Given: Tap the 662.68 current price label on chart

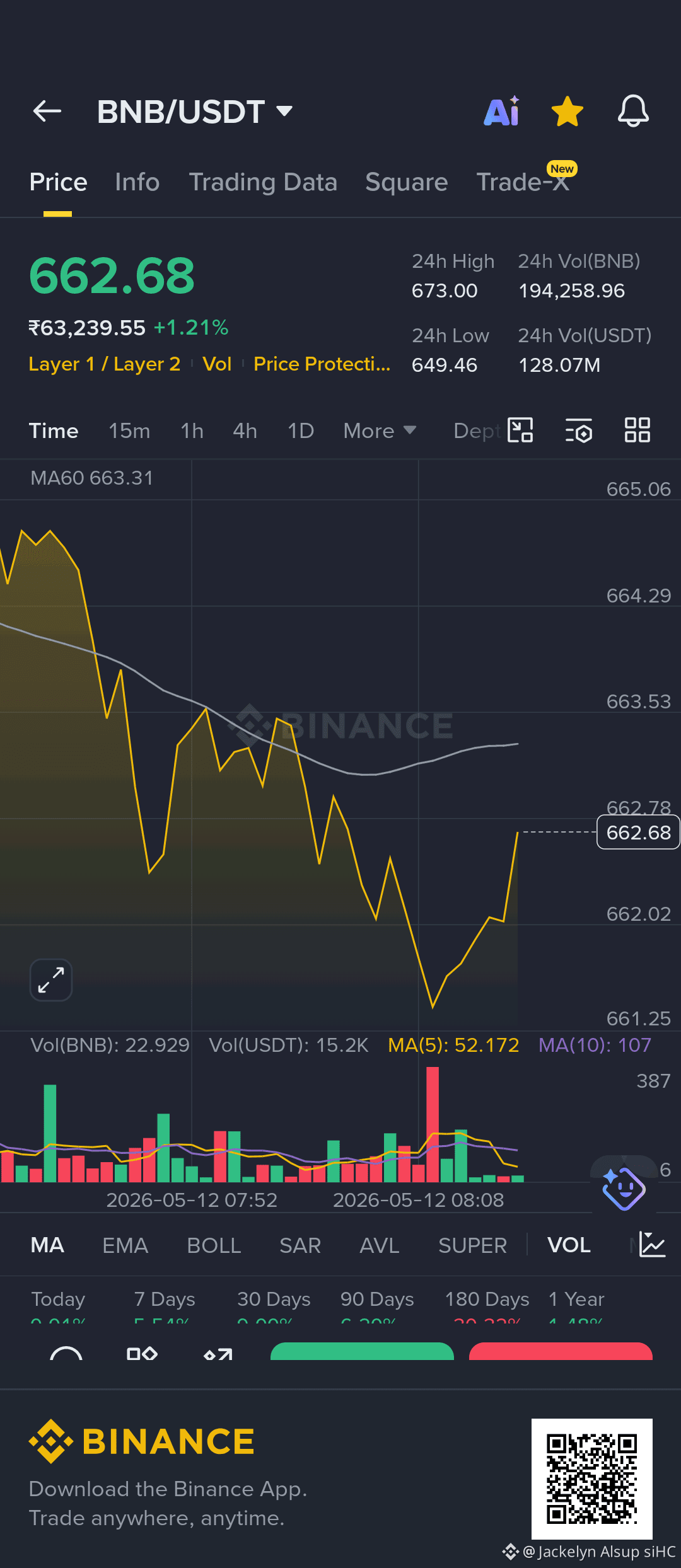Looking at the screenshot, I should (638, 833).
